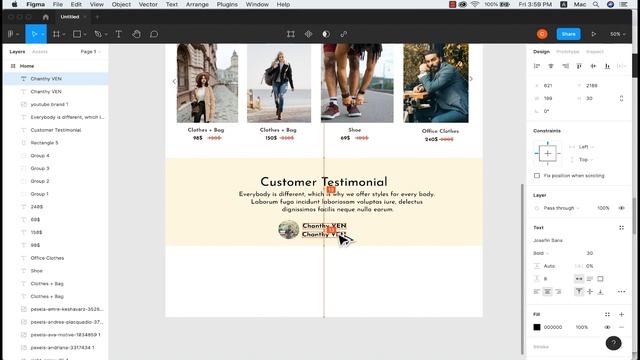Open text style picker in Text section

(x=621, y=228)
